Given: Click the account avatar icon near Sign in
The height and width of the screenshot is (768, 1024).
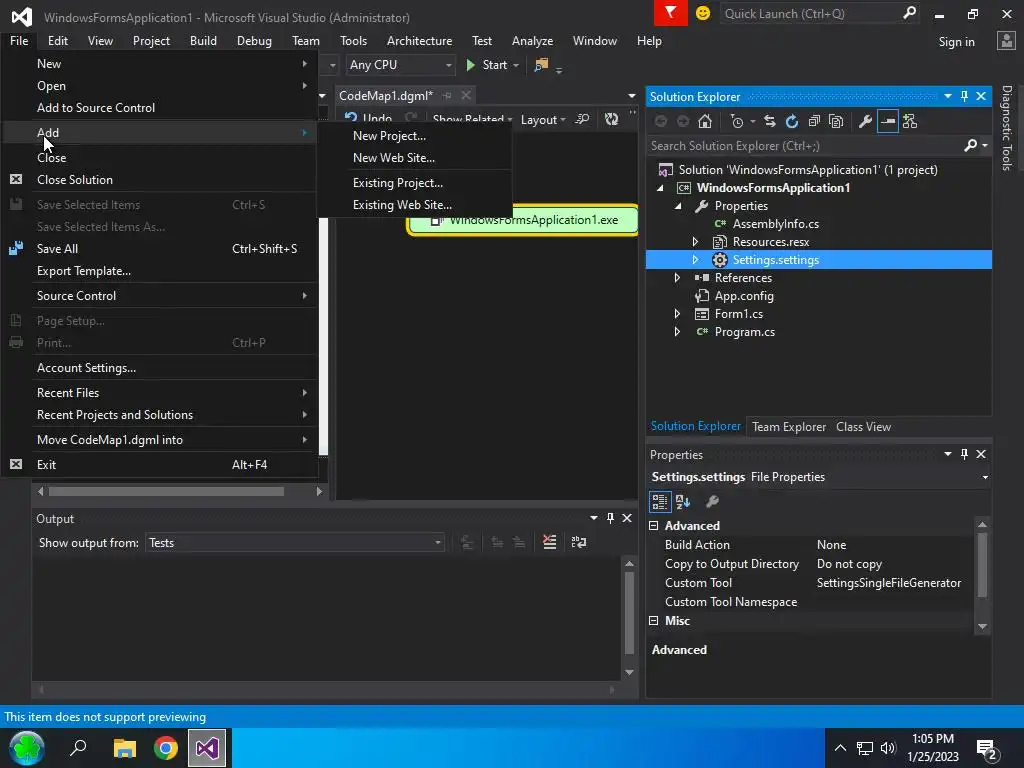Looking at the screenshot, I should 1006,40.
